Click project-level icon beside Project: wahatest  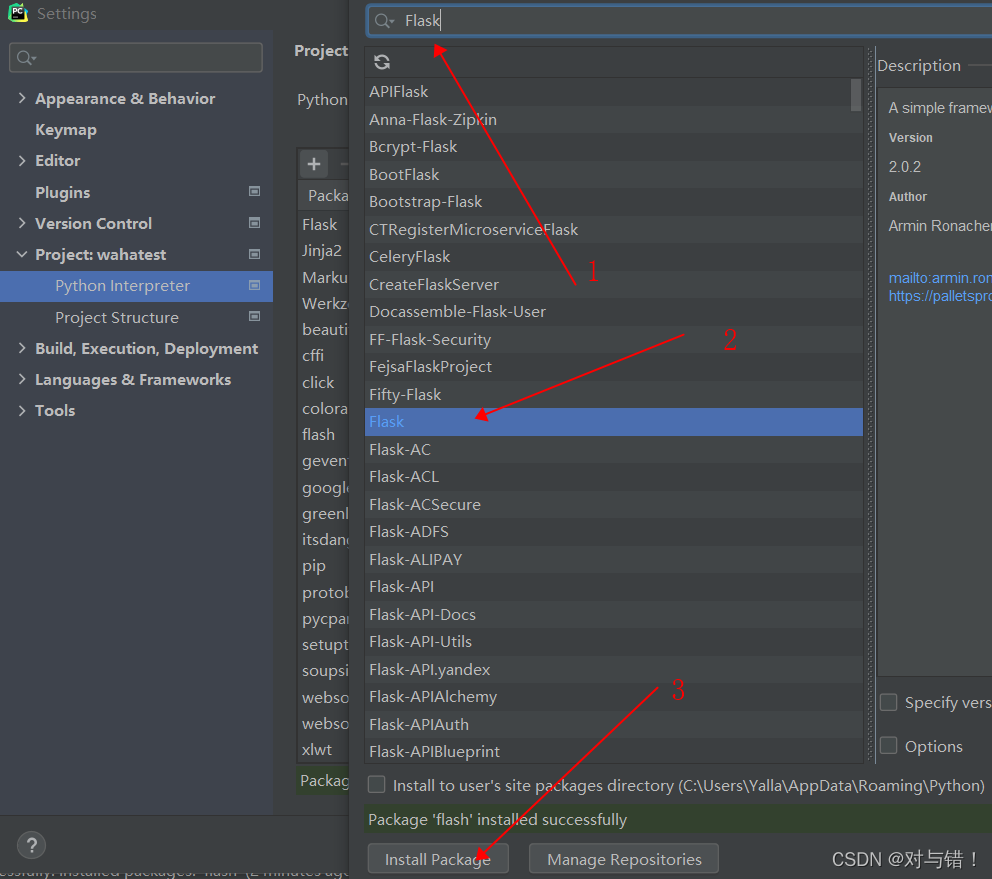coord(254,254)
